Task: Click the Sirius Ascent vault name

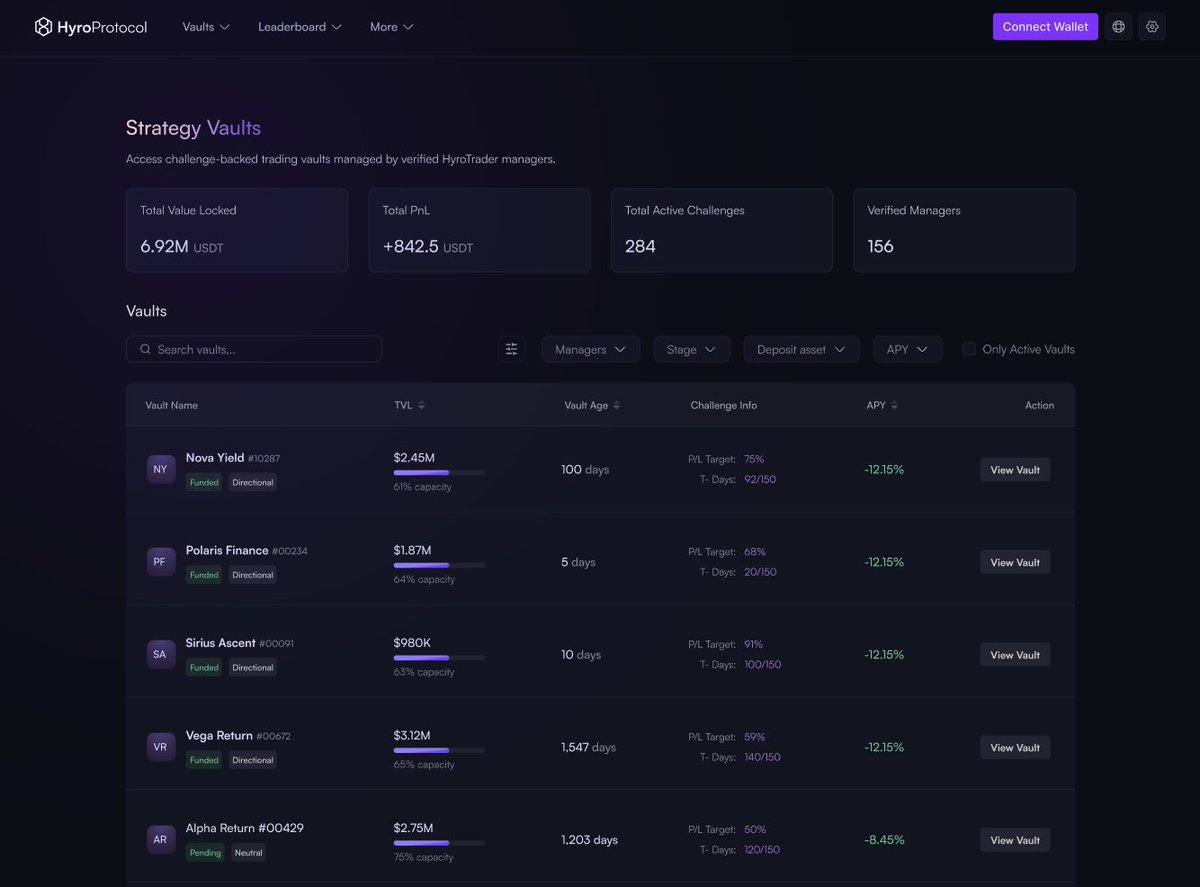Action: coord(221,643)
